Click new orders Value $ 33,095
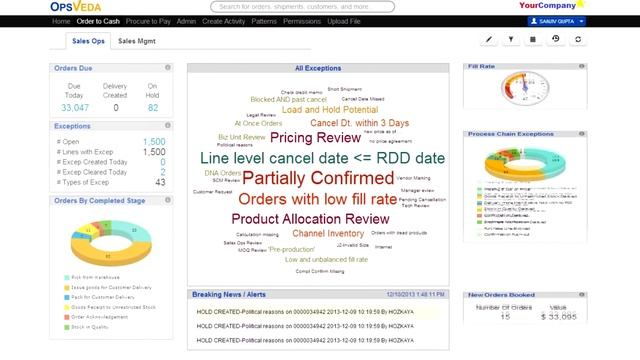Screen dimensions: 640x360 558,317
